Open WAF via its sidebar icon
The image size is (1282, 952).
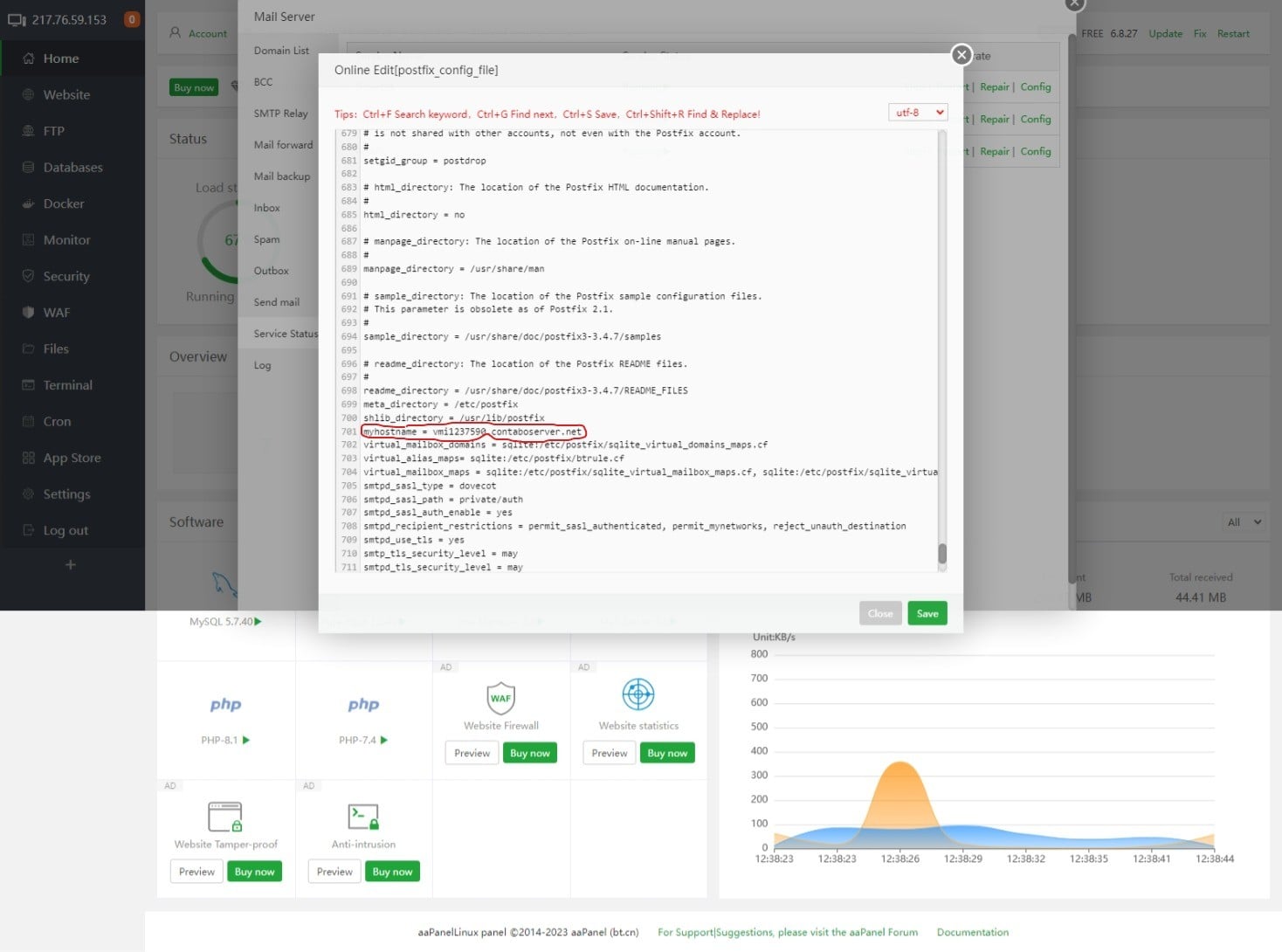point(28,313)
